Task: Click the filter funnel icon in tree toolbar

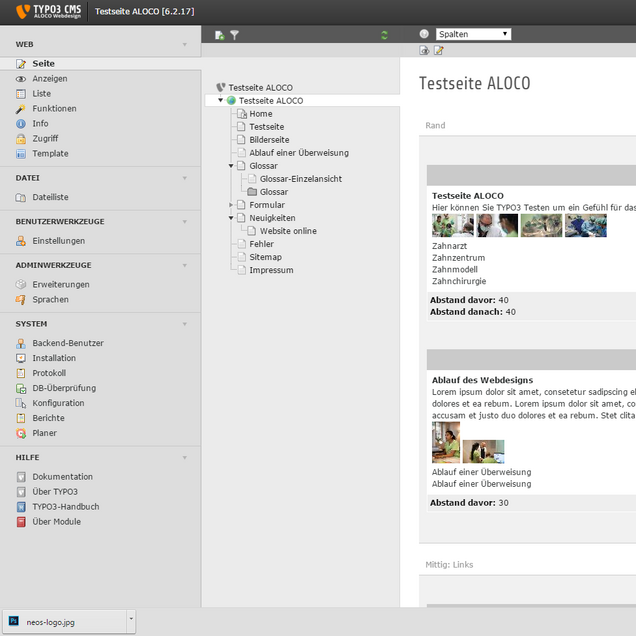Action: 234,35
